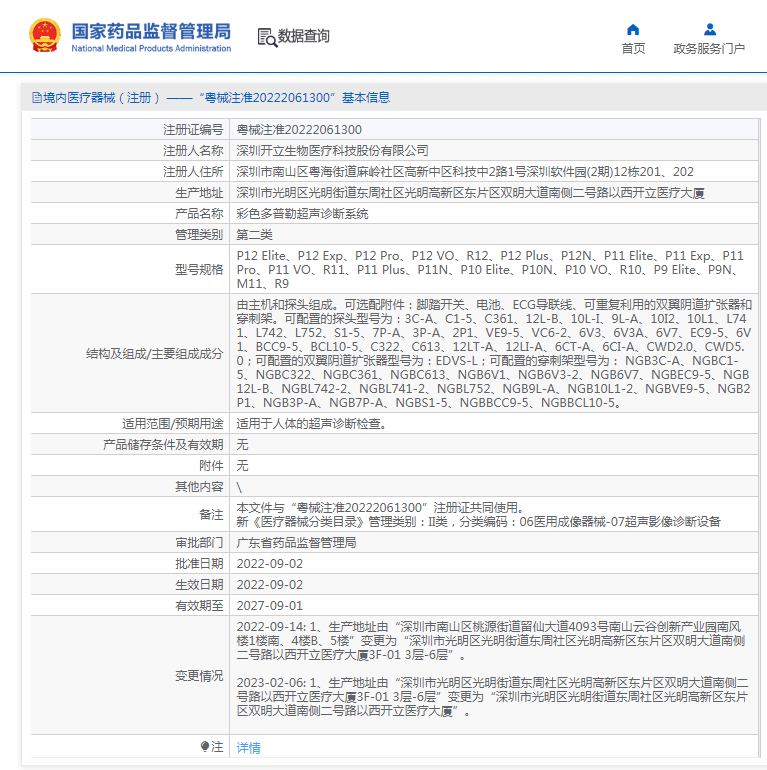Click the lightbulb icon beside 注
767x770 pixels.
point(206,746)
